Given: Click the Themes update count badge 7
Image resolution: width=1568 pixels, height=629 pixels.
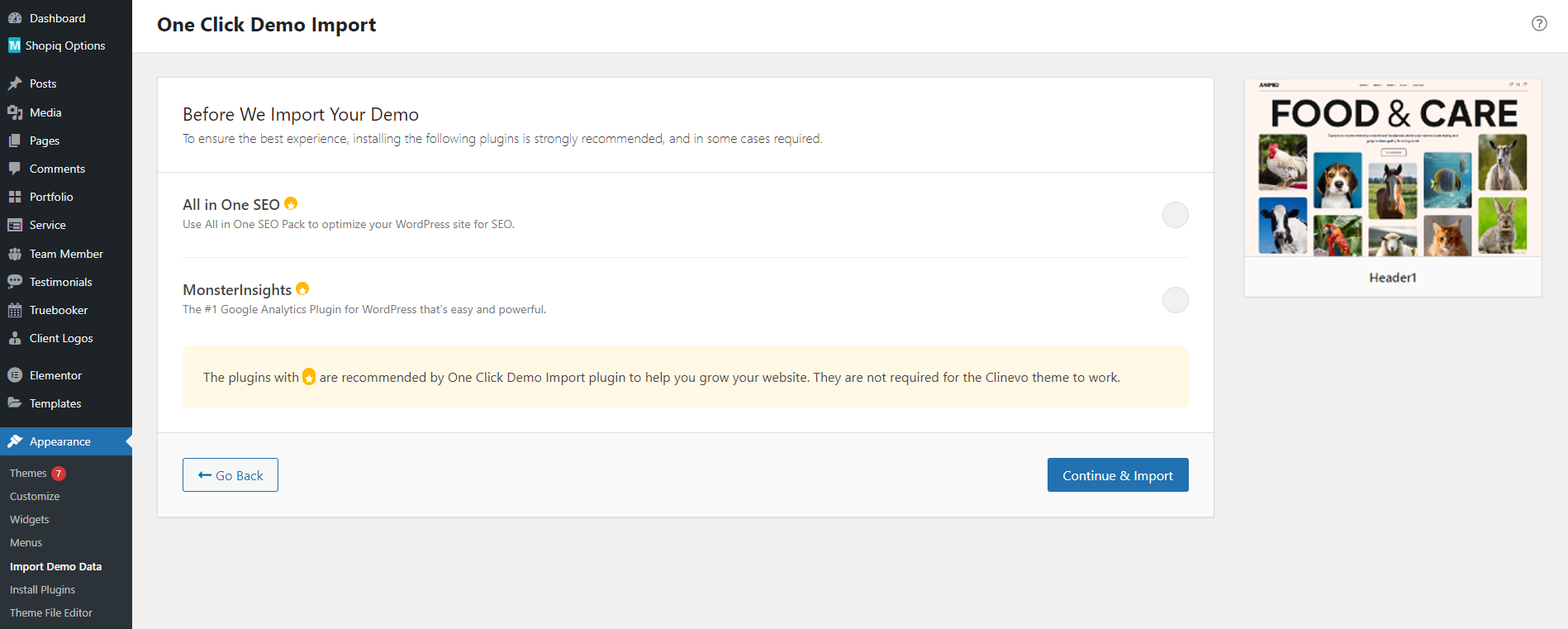Looking at the screenshot, I should (59, 474).
